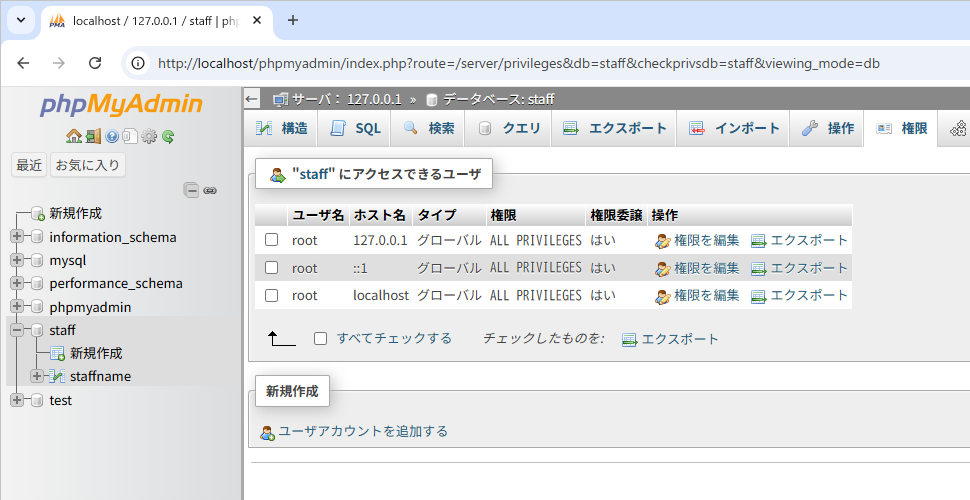Open the インポート tab
The height and width of the screenshot is (500, 970).
click(734, 129)
